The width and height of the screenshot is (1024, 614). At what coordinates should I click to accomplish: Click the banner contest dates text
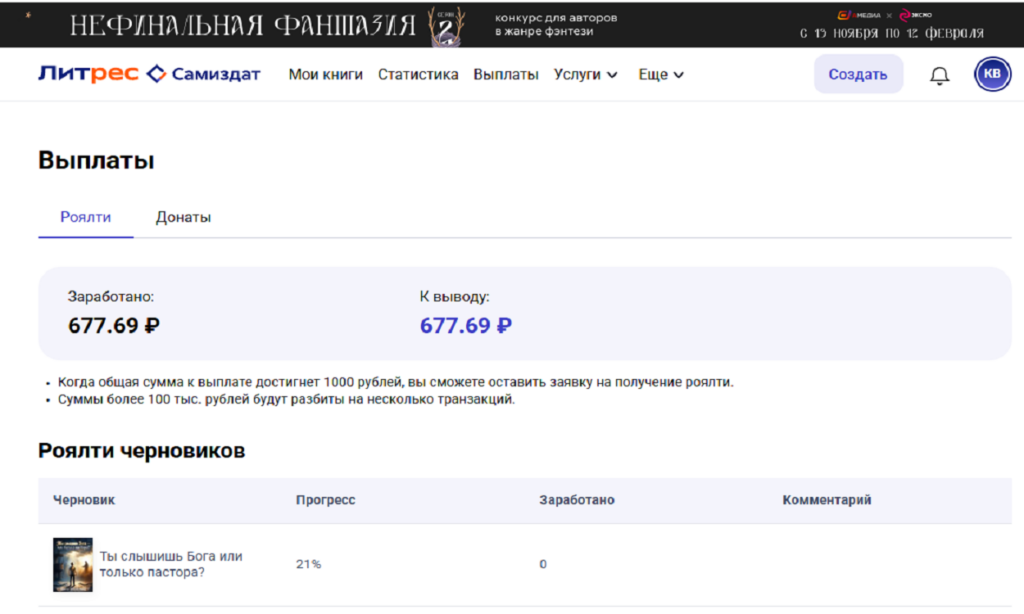pos(891,33)
